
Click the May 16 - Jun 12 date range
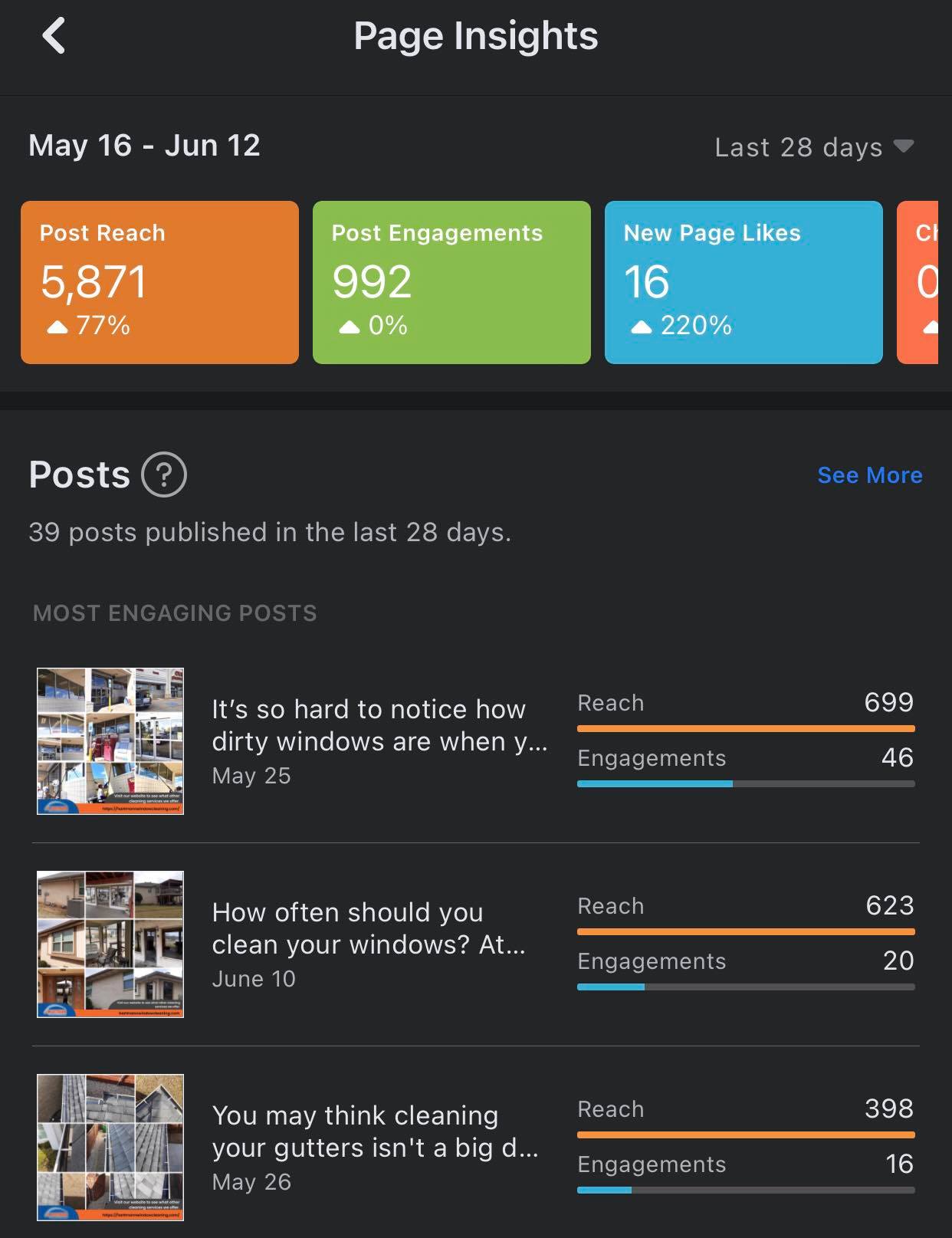[144, 146]
